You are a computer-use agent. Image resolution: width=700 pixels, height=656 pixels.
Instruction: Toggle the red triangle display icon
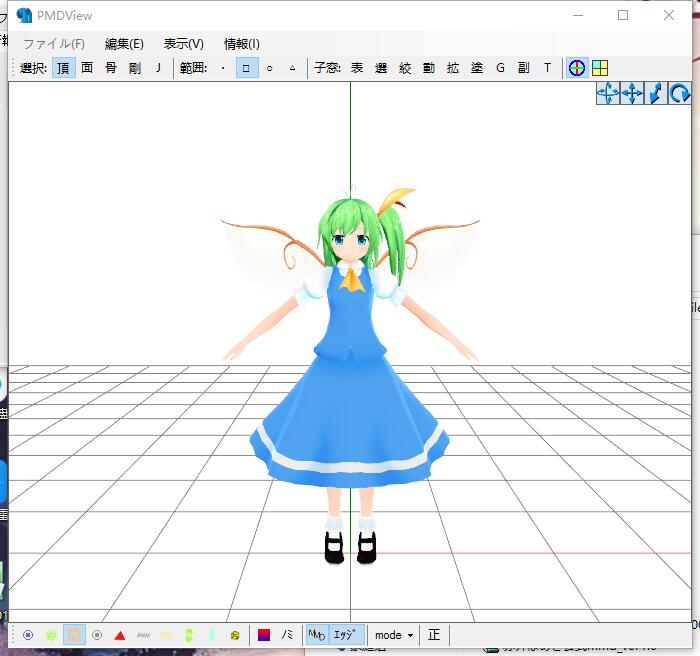click(x=120, y=635)
